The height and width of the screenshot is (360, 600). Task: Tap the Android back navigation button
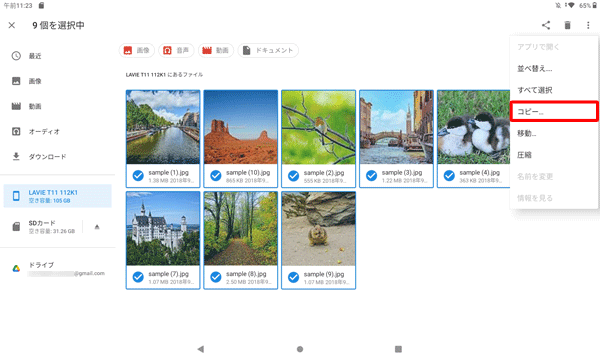tap(201, 349)
